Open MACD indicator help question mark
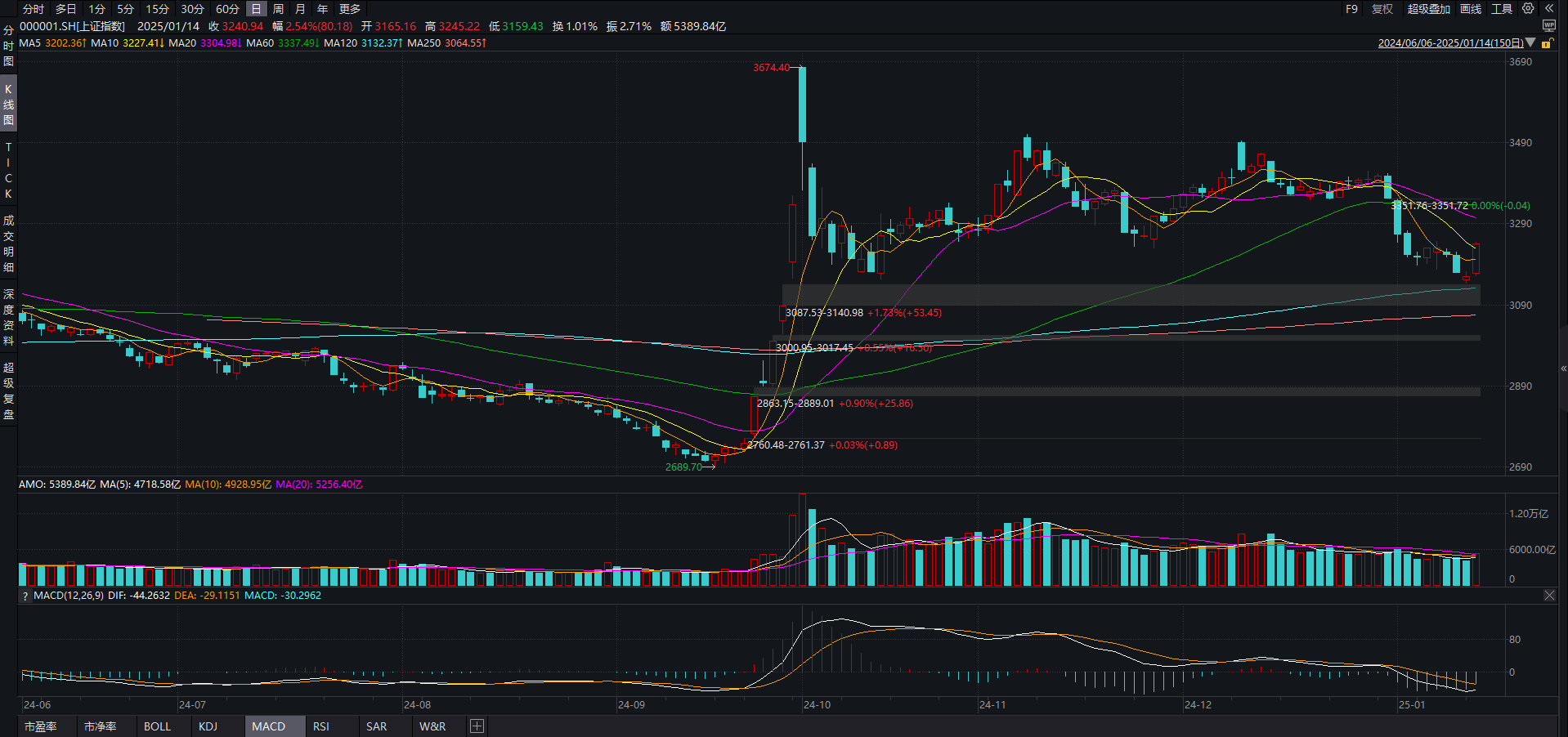The height and width of the screenshot is (737, 1568). (25, 596)
